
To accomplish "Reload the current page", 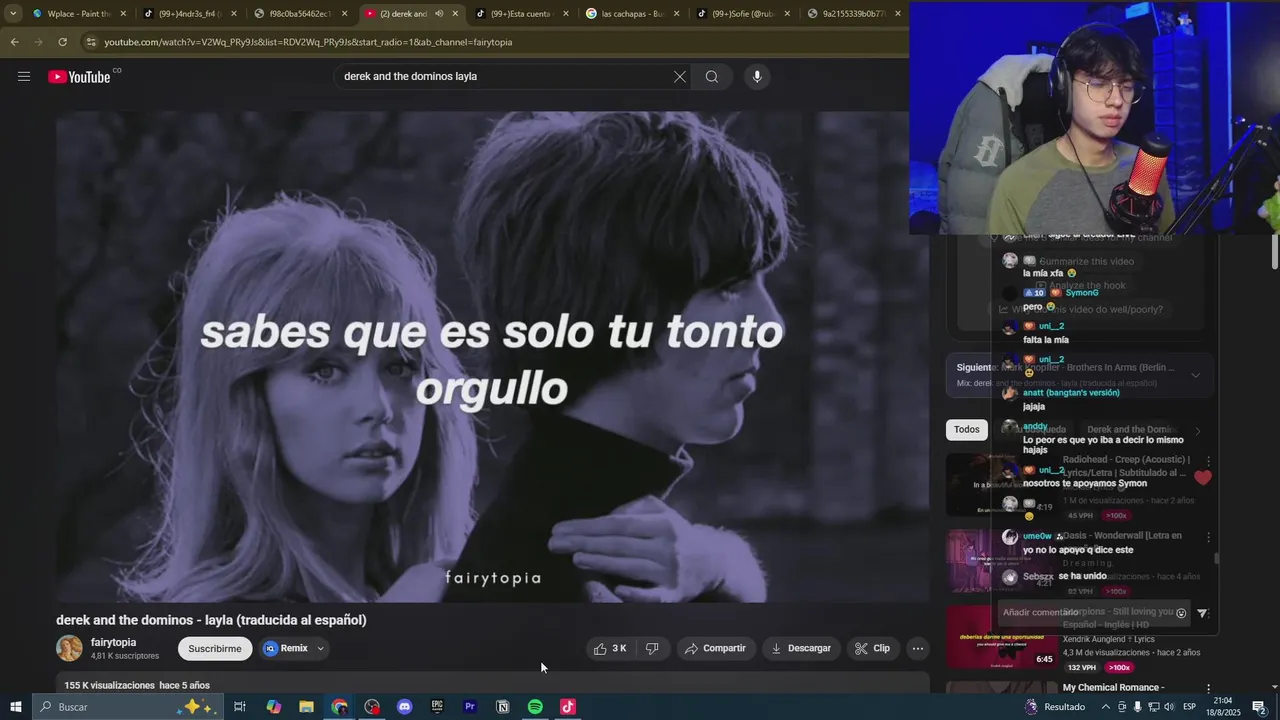I will (62, 42).
